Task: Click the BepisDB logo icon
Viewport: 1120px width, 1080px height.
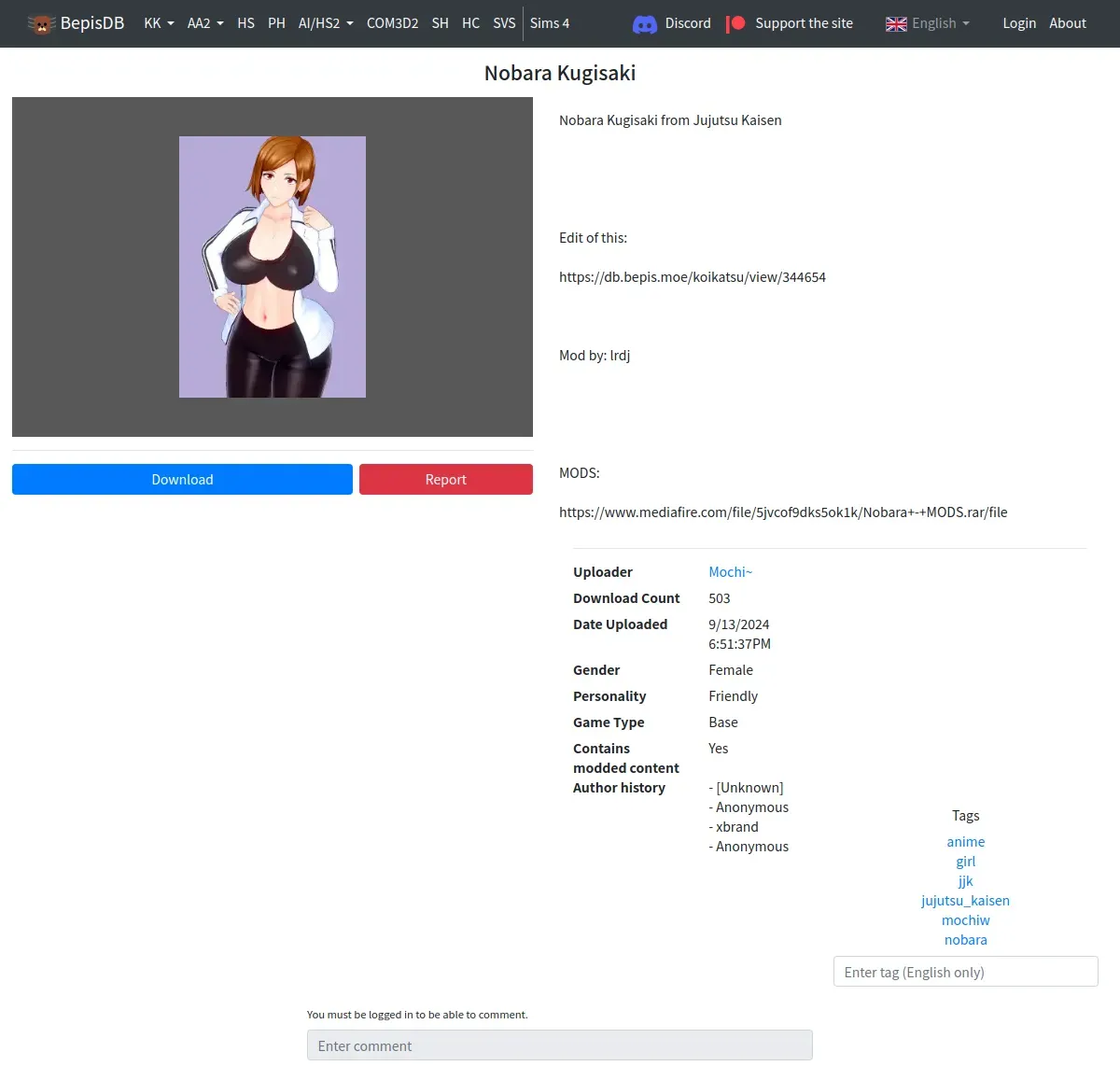Action: (x=42, y=24)
